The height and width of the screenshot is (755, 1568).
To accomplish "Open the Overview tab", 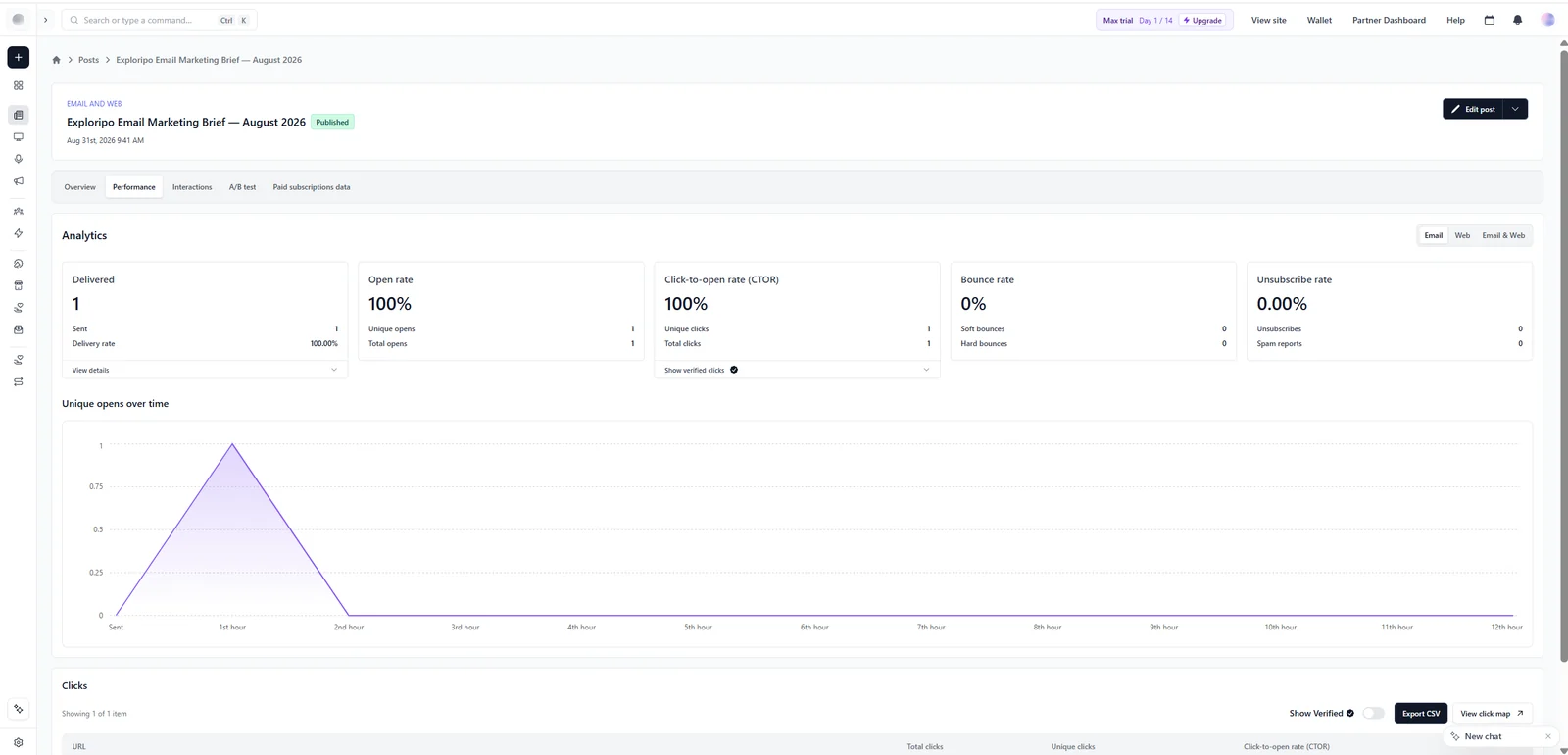I will click(x=80, y=187).
